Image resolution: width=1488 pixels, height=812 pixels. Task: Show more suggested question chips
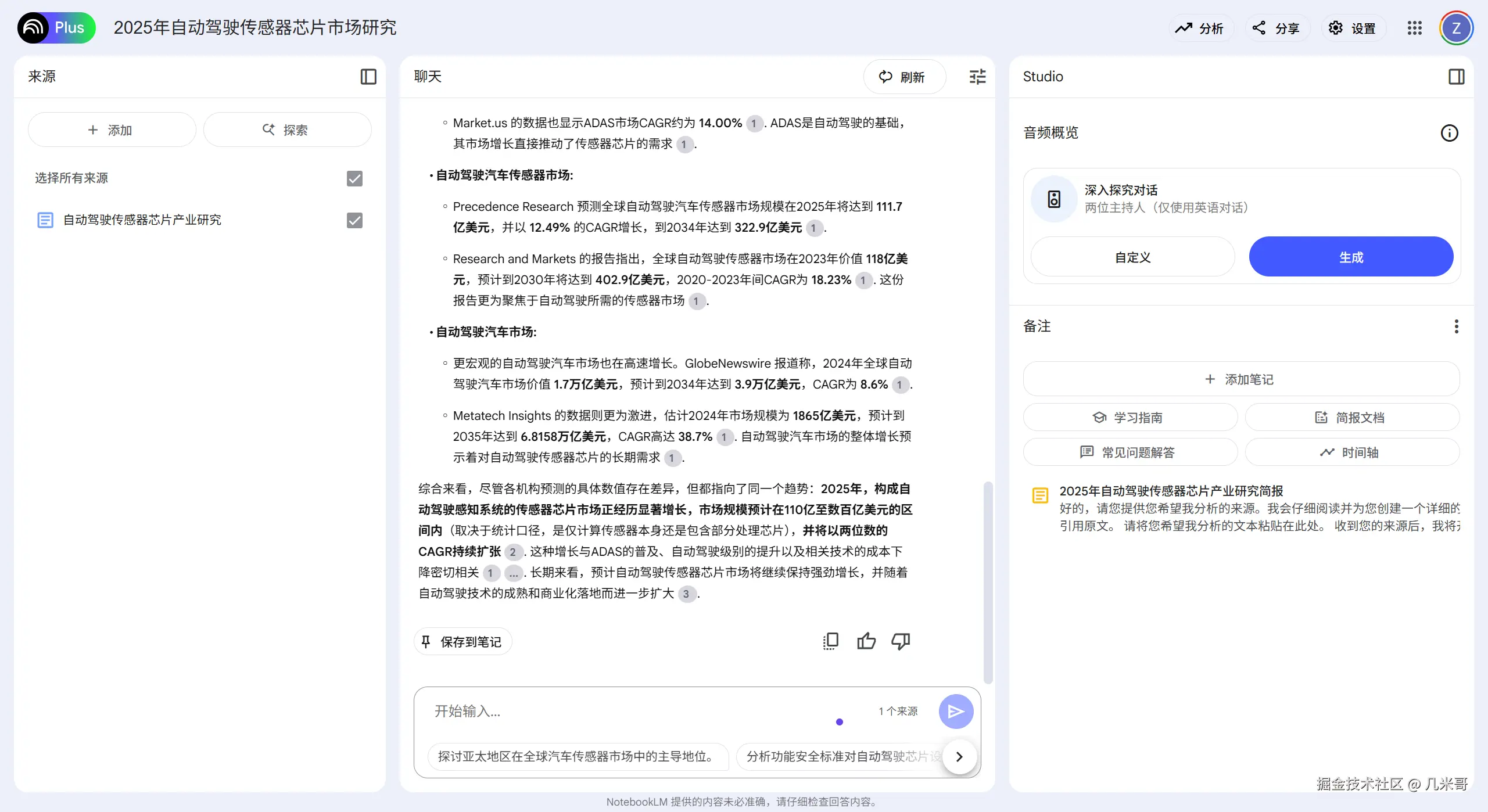point(959,756)
